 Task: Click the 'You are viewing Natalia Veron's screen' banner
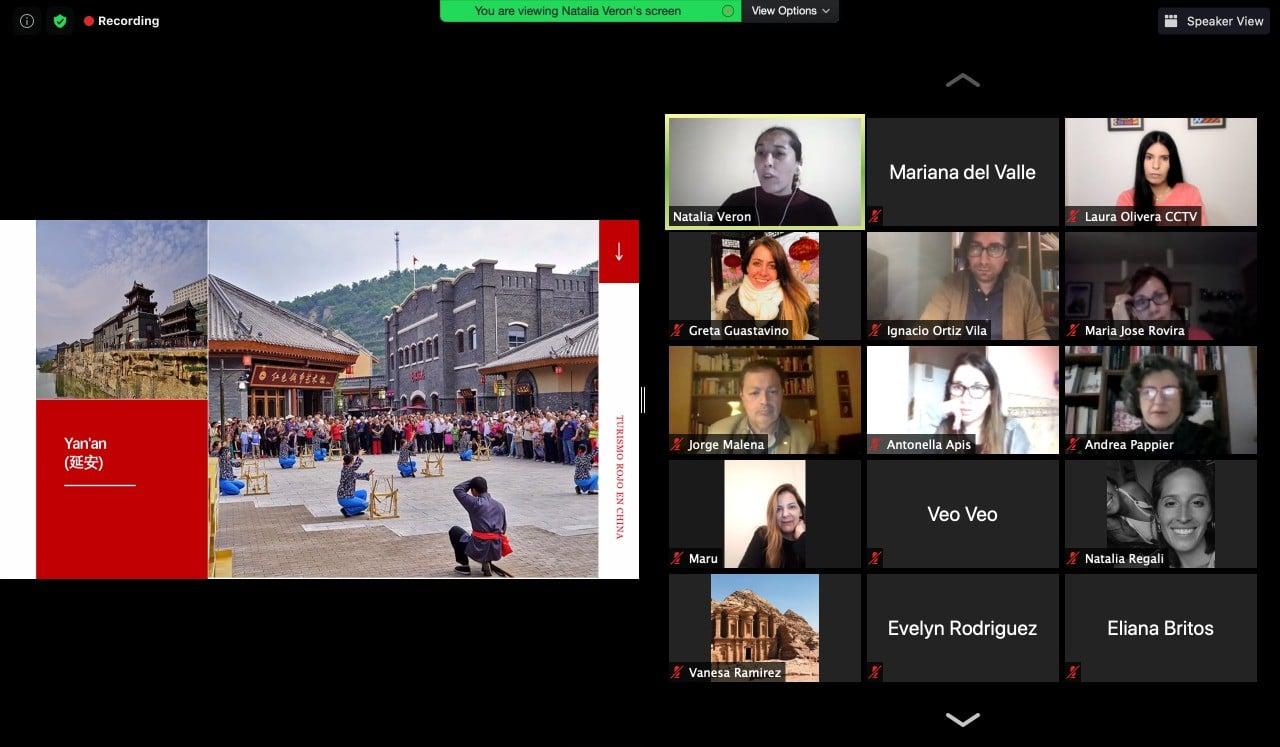click(x=578, y=11)
